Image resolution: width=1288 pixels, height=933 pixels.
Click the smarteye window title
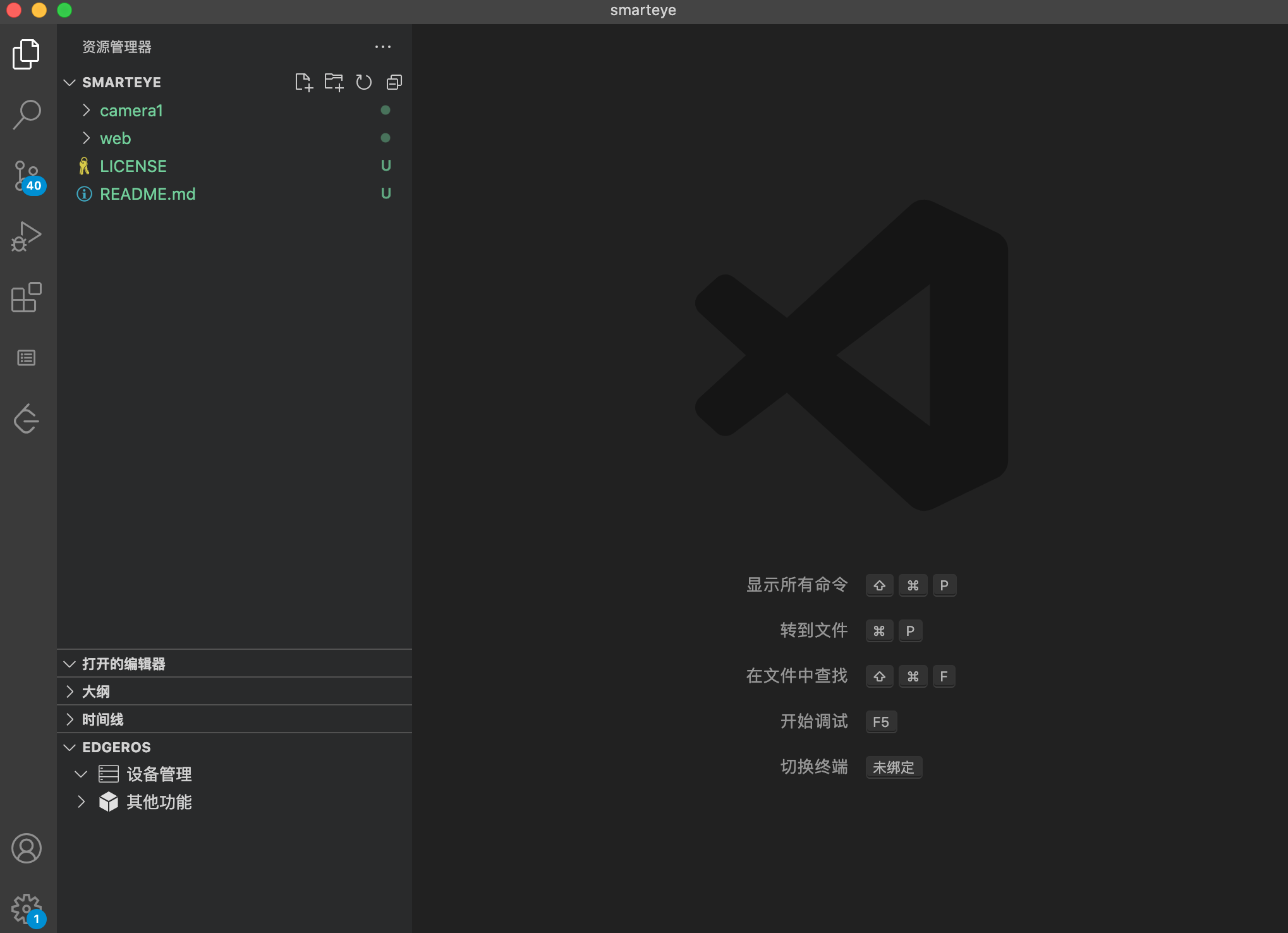point(643,10)
